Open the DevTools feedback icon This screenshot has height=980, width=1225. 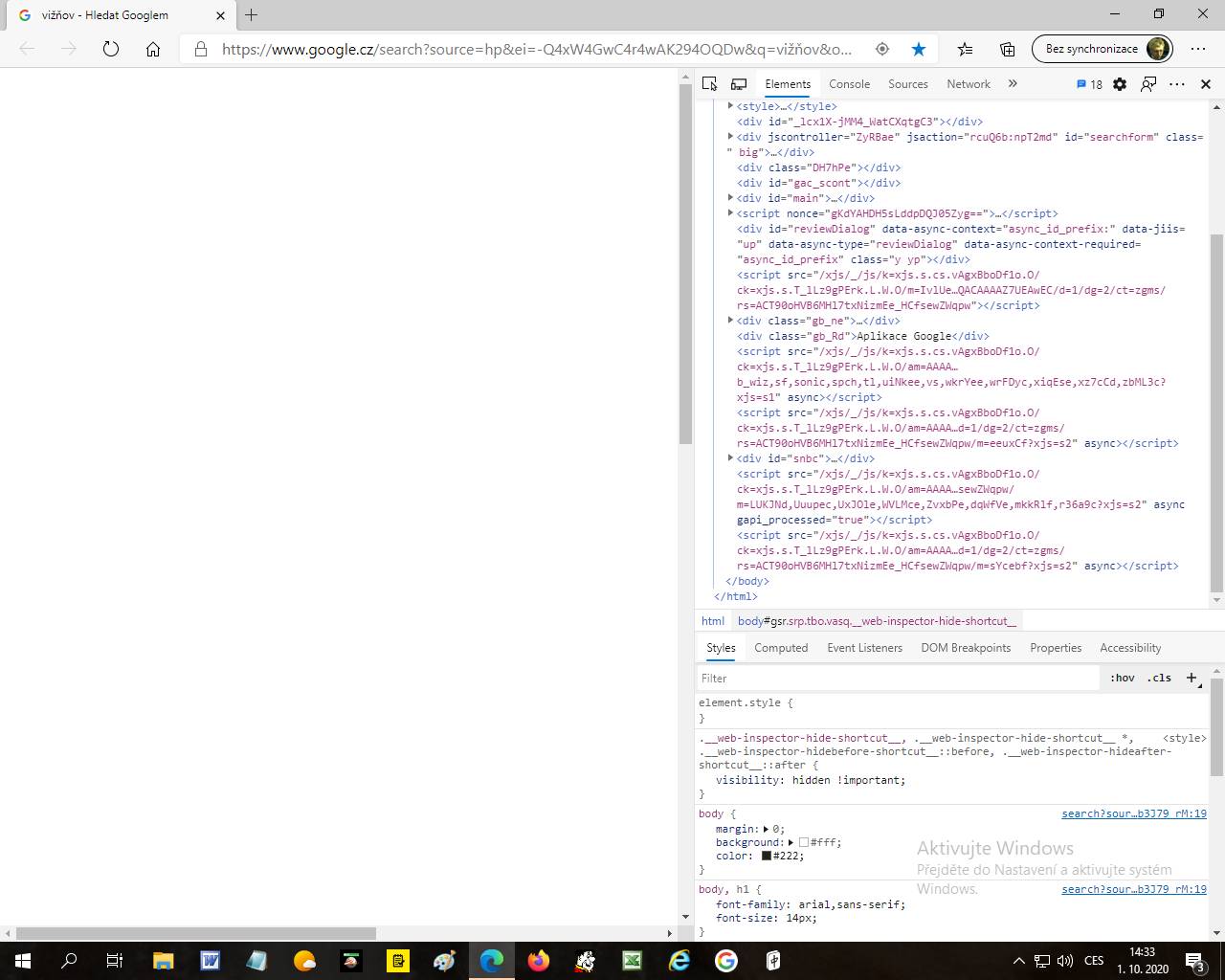[x=1148, y=84]
